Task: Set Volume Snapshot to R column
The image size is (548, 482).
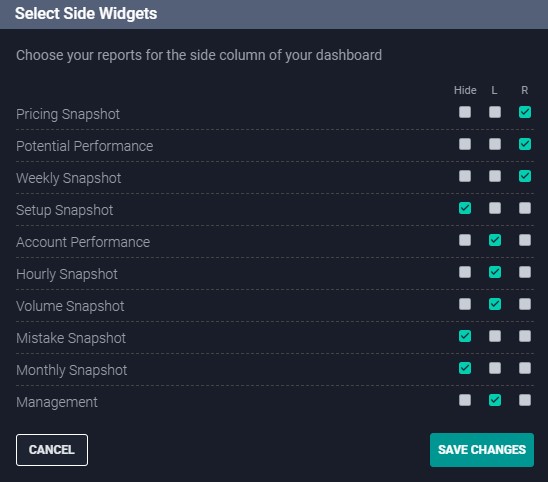Action: [525, 304]
